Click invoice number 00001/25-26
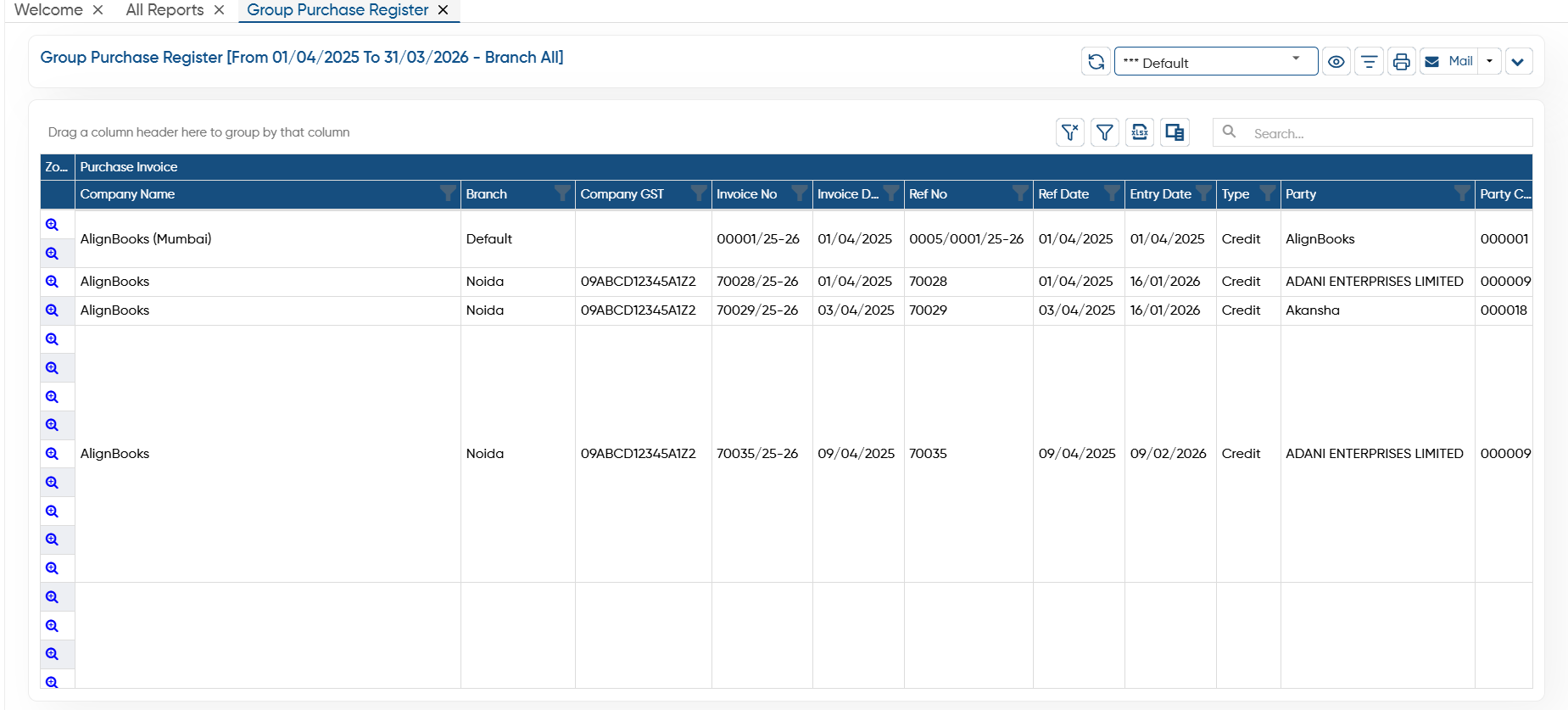The width and height of the screenshot is (1568, 710). pos(758,239)
